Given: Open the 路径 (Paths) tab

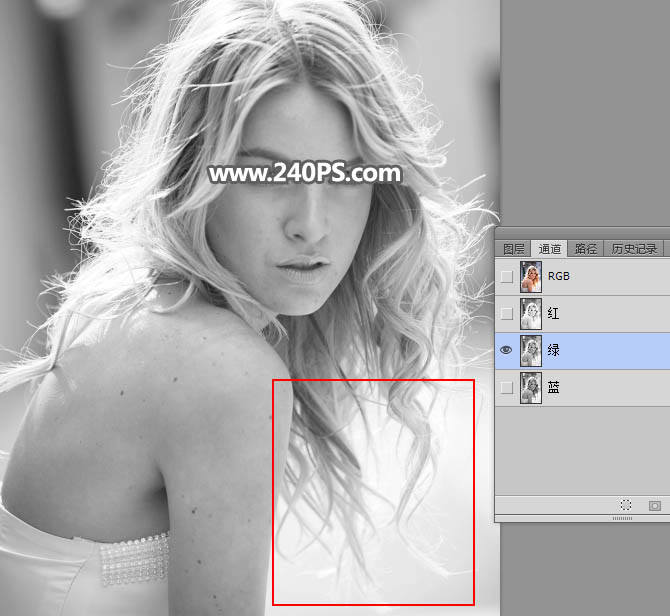Looking at the screenshot, I should coord(587,249).
